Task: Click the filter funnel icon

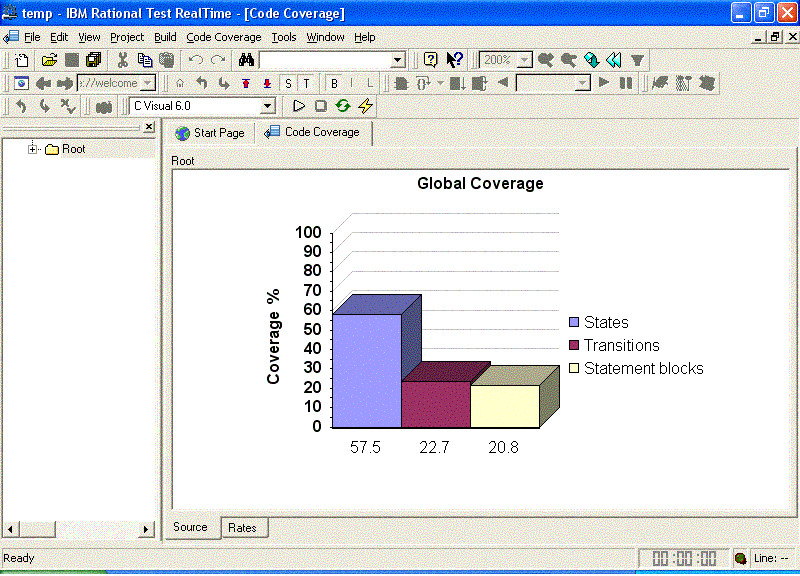Action: (x=637, y=60)
